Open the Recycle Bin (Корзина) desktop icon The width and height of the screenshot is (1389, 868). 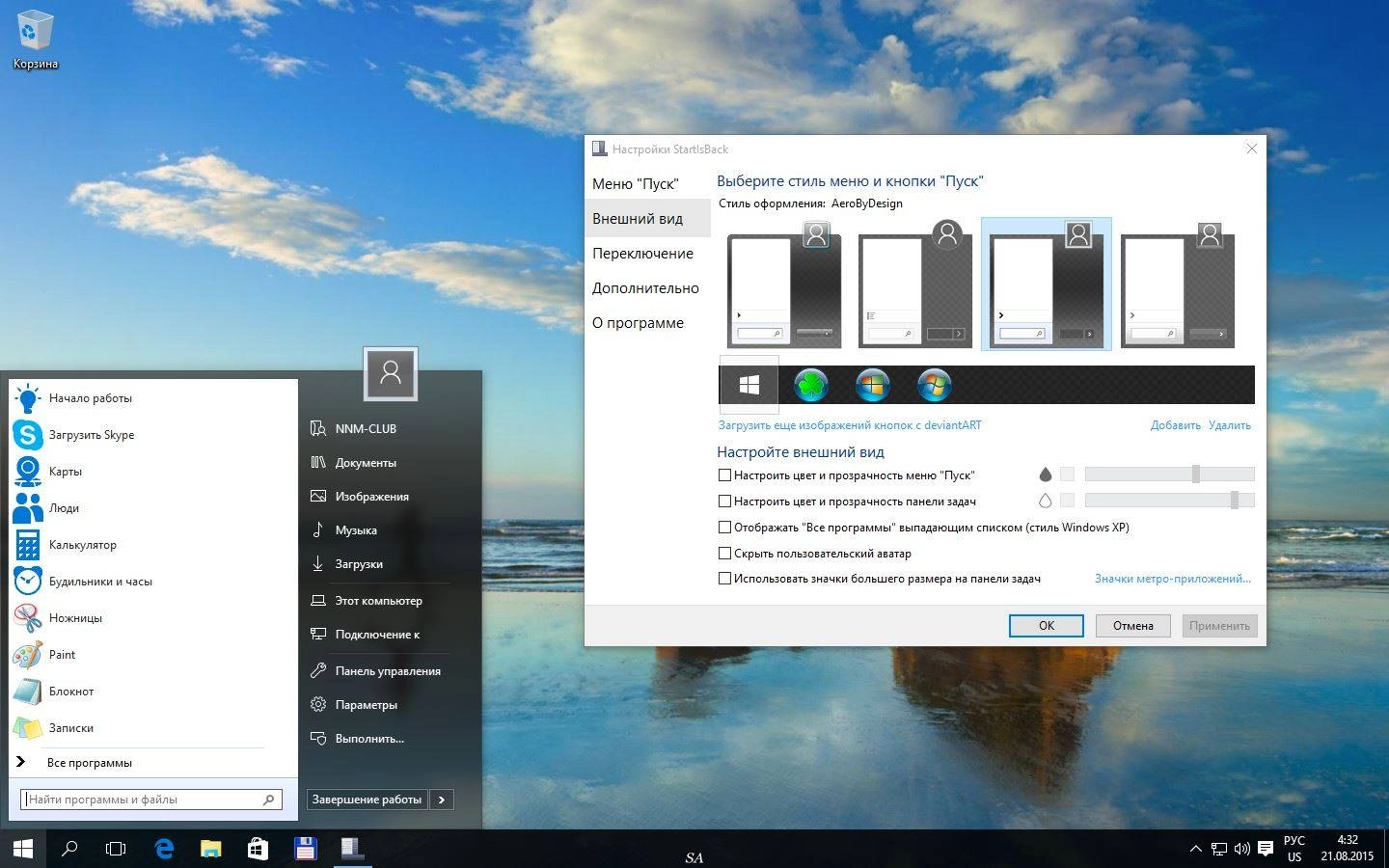35,41
